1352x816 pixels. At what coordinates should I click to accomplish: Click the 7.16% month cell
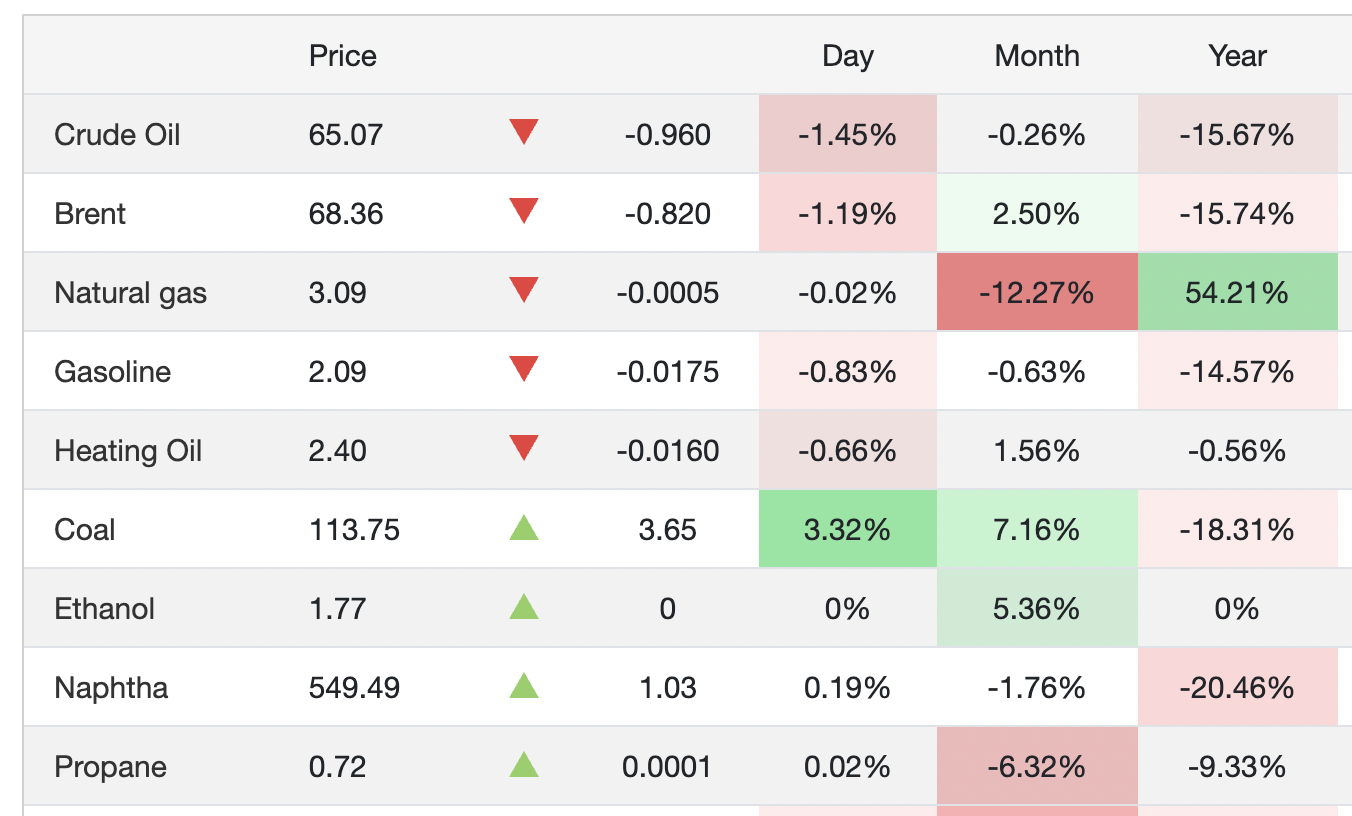click(x=1037, y=529)
